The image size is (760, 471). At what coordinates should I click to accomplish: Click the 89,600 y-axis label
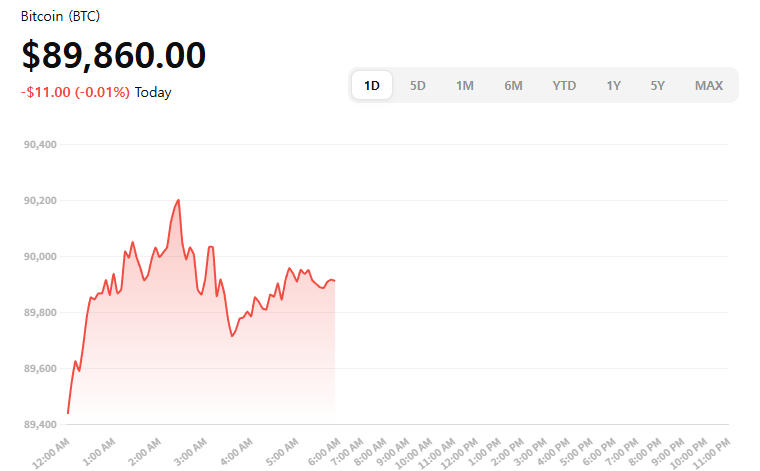(39, 369)
